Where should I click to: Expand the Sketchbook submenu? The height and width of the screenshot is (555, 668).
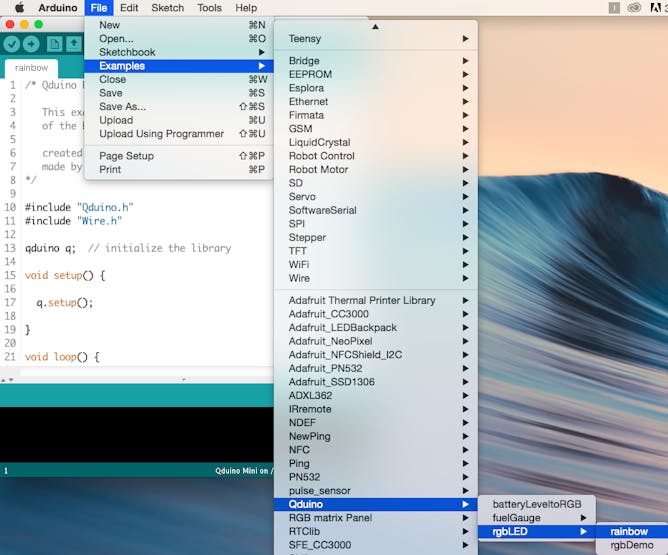coord(179,52)
